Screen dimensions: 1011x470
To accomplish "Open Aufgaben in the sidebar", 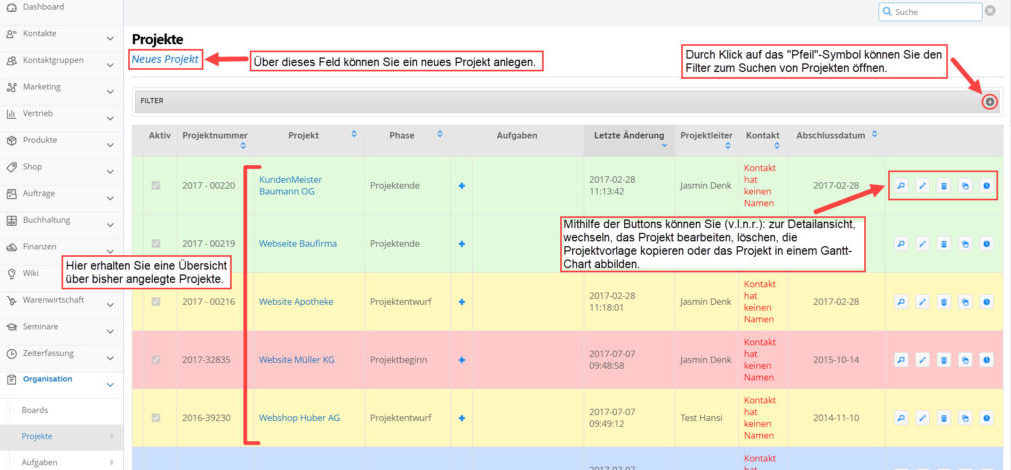I will (x=38, y=462).
